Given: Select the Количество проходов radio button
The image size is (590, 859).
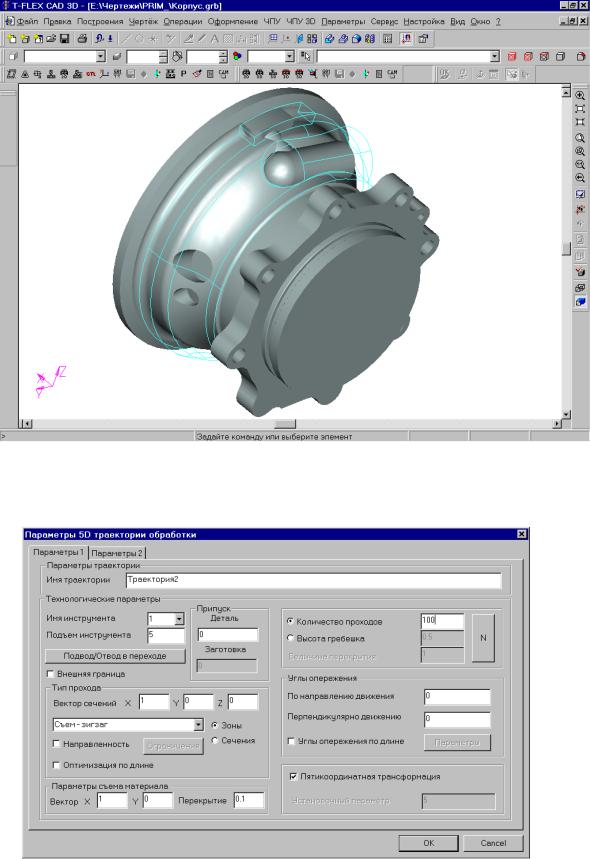Looking at the screenshot, I should 290,621.
